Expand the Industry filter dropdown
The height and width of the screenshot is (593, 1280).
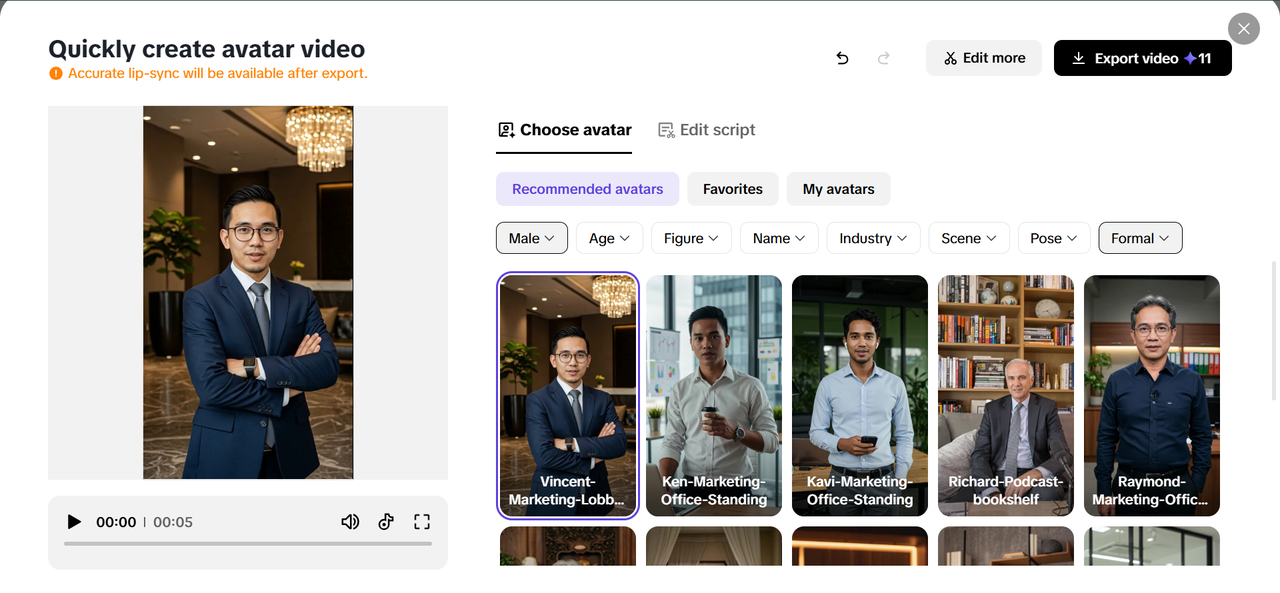click(873, 238)
